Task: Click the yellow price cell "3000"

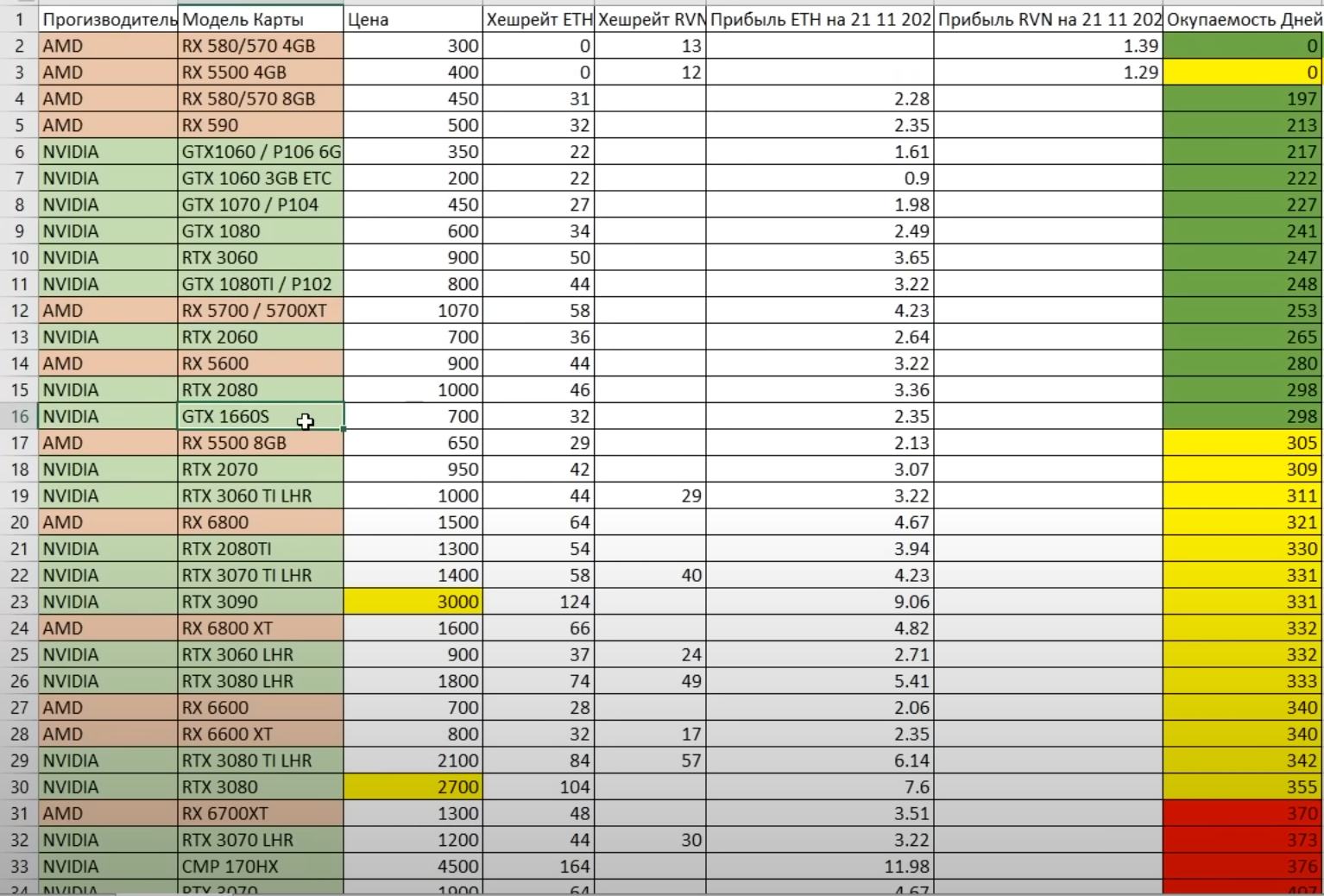Action: pos(413,602)
